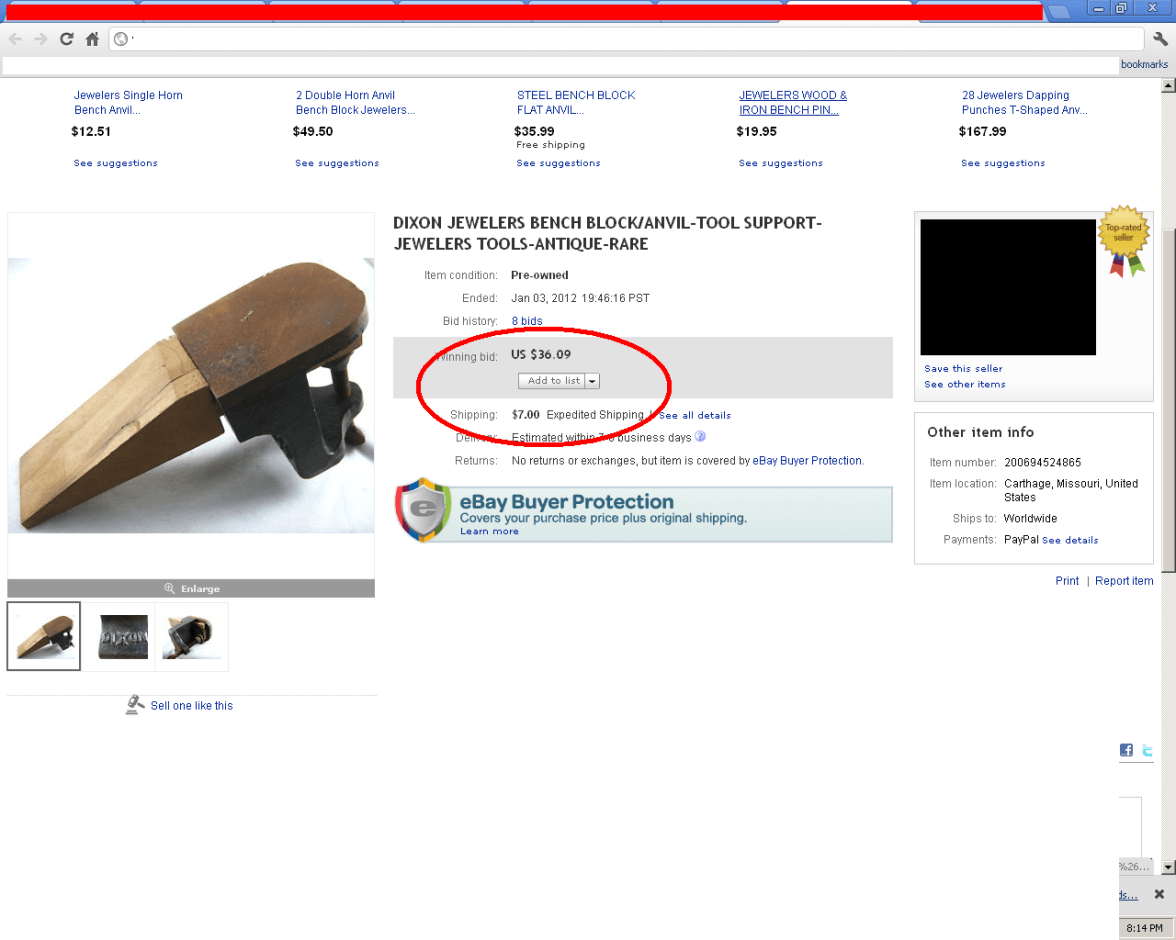Image resolution: width=1176 pixels, height=940 pixels.
Task: Click the address bar
Action: pyautogui.click(x=630, y=39)
